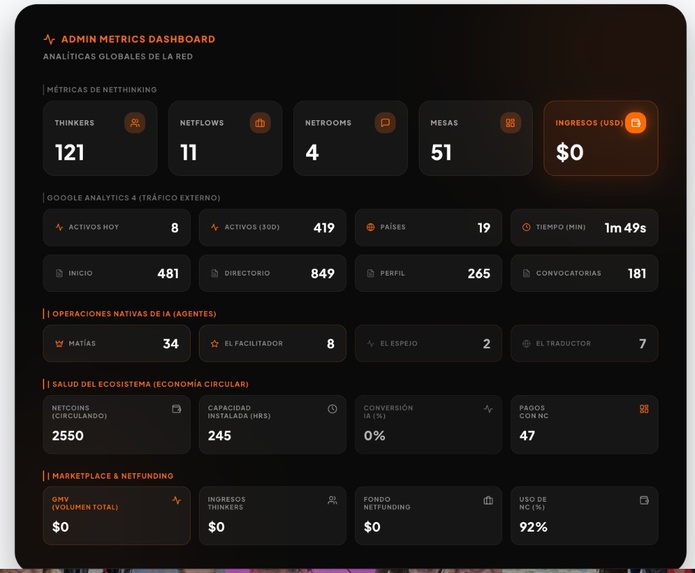
Task: Click the Países globe icon
Action: pyautogui.click(x=371, y=227)
